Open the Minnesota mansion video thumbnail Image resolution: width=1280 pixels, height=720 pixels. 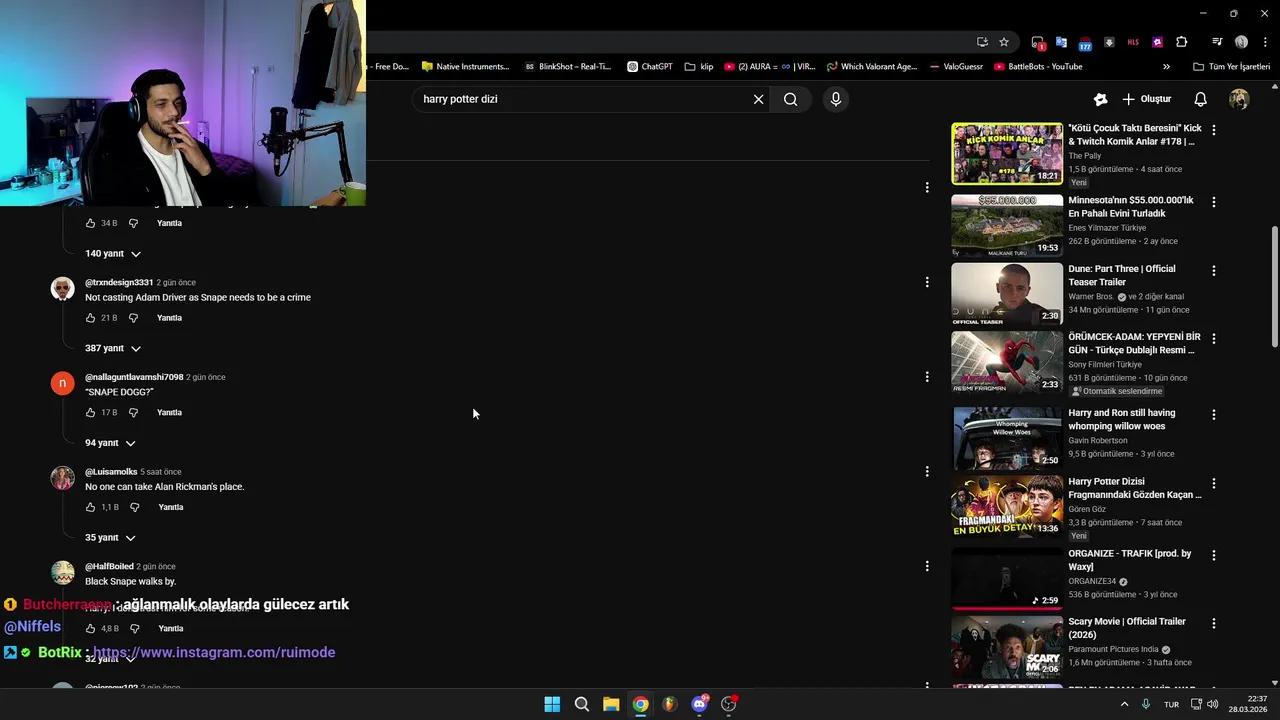point(1007,225)
